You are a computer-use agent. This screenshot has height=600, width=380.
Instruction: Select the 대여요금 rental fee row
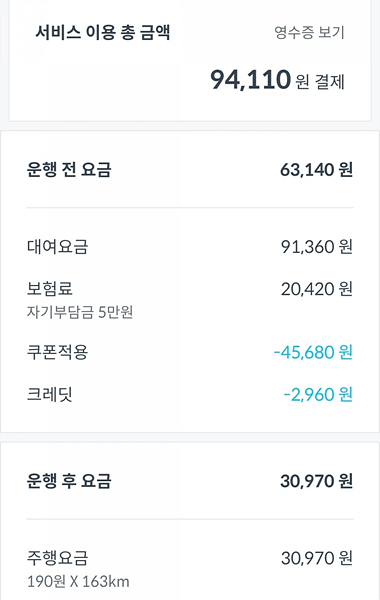[x=190, y=247]
